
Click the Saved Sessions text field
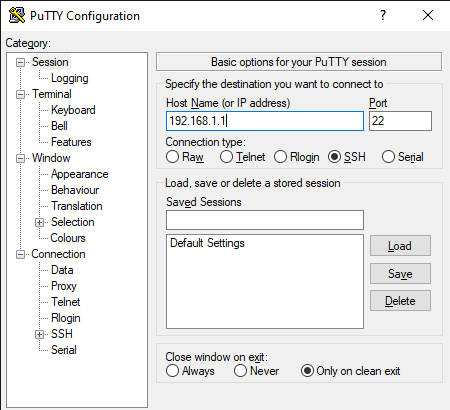pos(265,220)
